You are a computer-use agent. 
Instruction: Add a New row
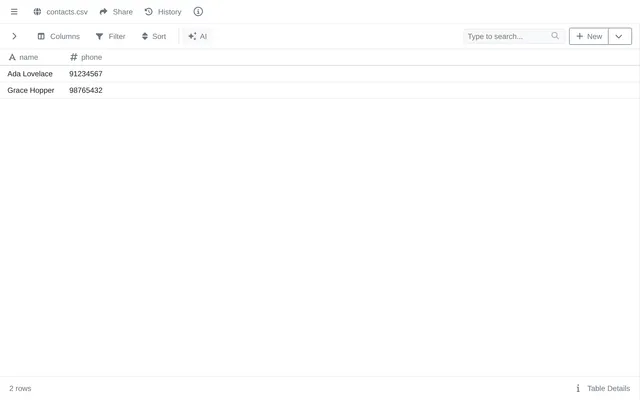pos(589,36)
